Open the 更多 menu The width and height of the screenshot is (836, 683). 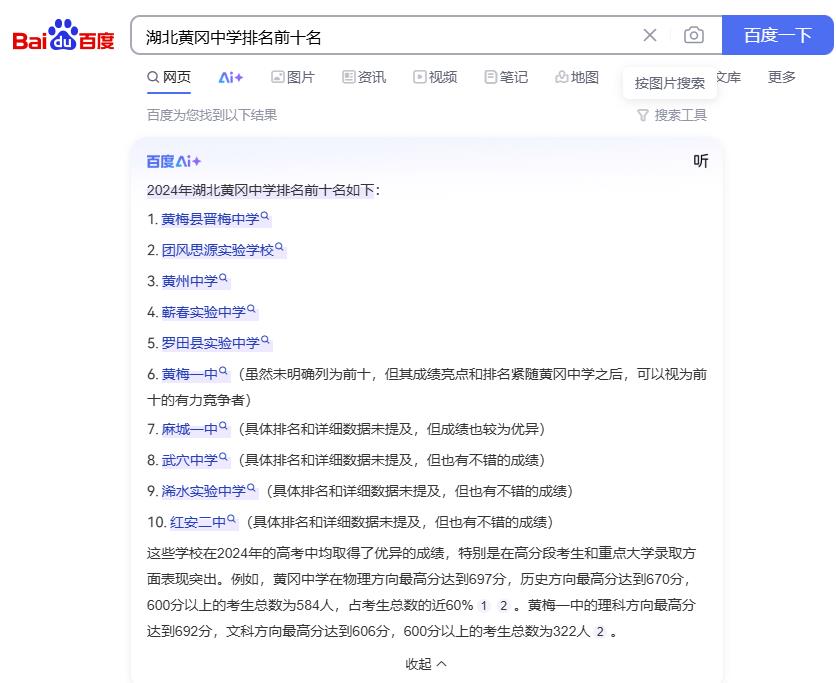[782, 77]
